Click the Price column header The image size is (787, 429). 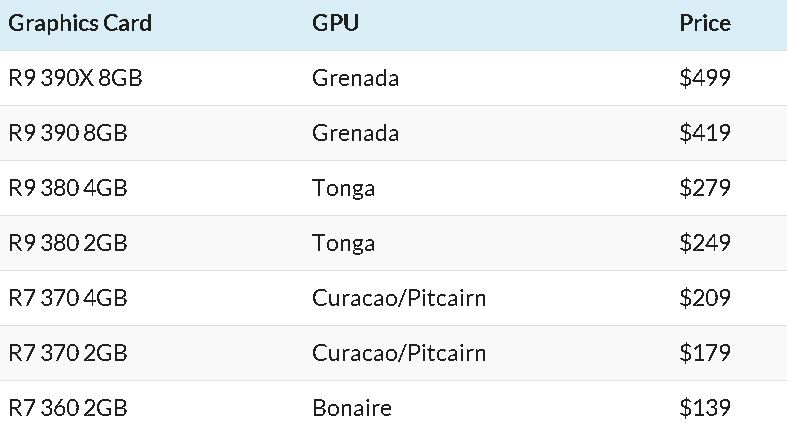click(x=705, y=23)
